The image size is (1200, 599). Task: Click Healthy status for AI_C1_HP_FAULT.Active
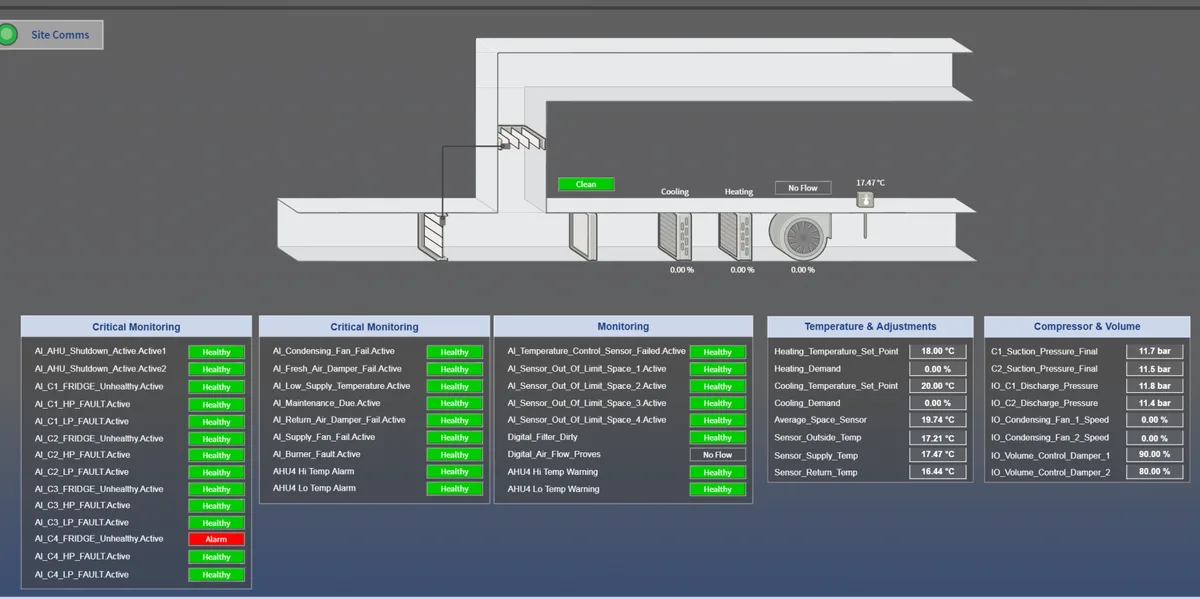pyautogui.click(x=217, y=404)
